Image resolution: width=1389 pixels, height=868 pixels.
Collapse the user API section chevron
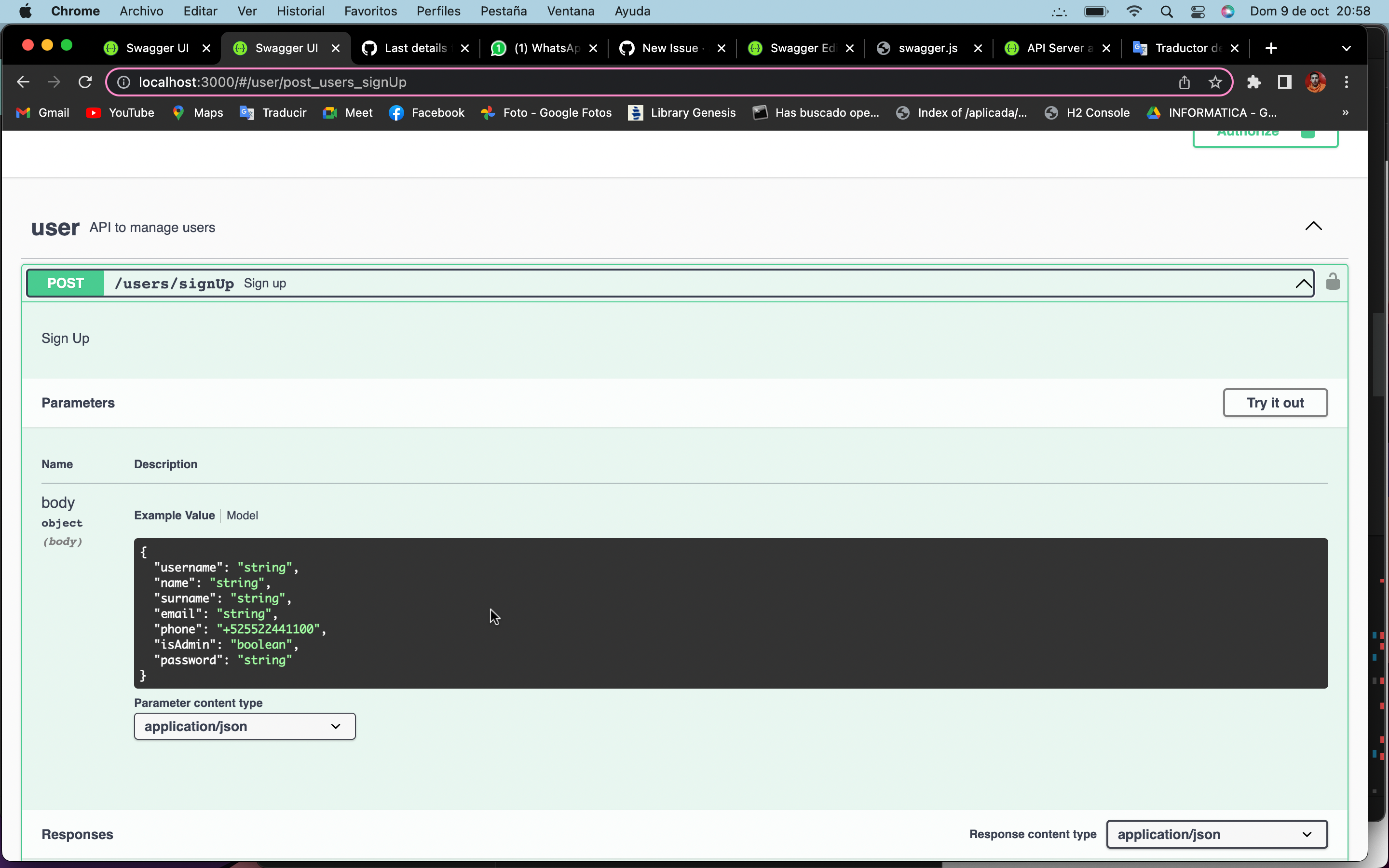[x=1313, y=226]
